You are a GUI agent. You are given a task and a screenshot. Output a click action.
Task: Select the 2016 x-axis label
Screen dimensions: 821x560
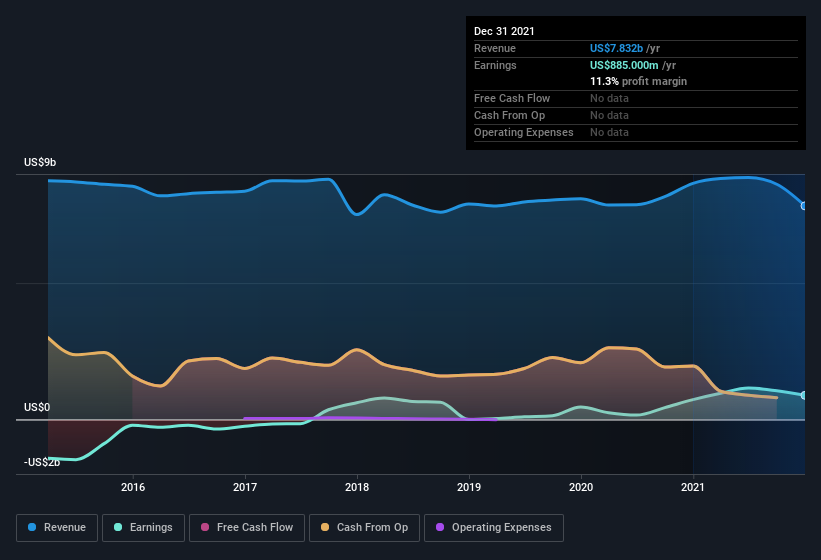click(133, 487)
